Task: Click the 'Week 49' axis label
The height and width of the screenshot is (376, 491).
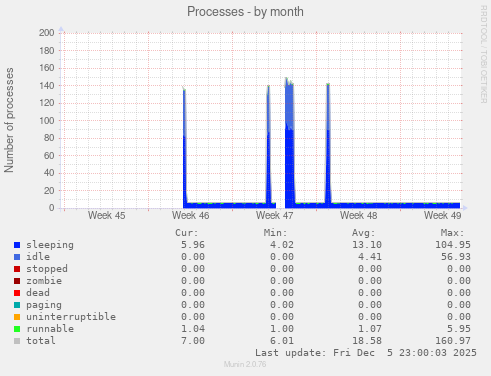Action: tap(443, 215)
